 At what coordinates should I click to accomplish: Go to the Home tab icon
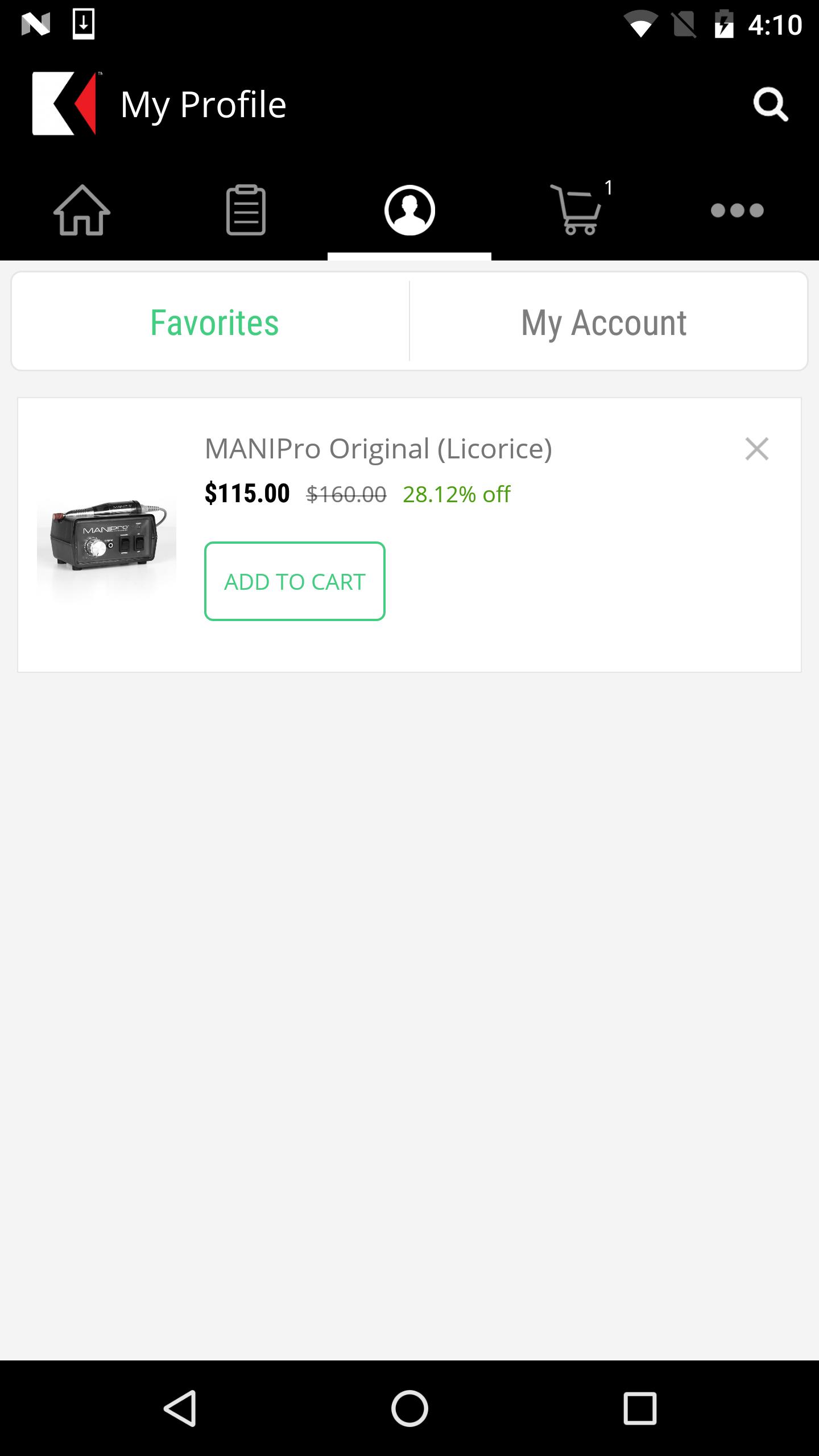82,210
